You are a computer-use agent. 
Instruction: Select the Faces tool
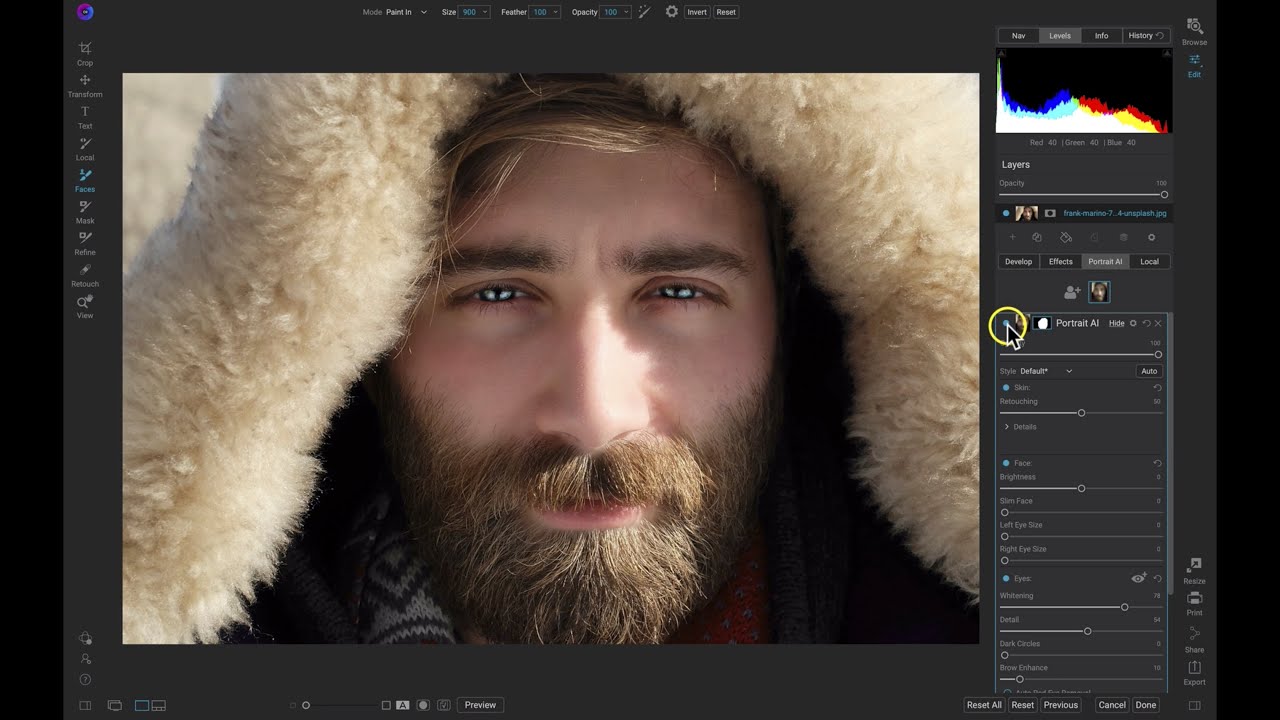coord(85,180)
